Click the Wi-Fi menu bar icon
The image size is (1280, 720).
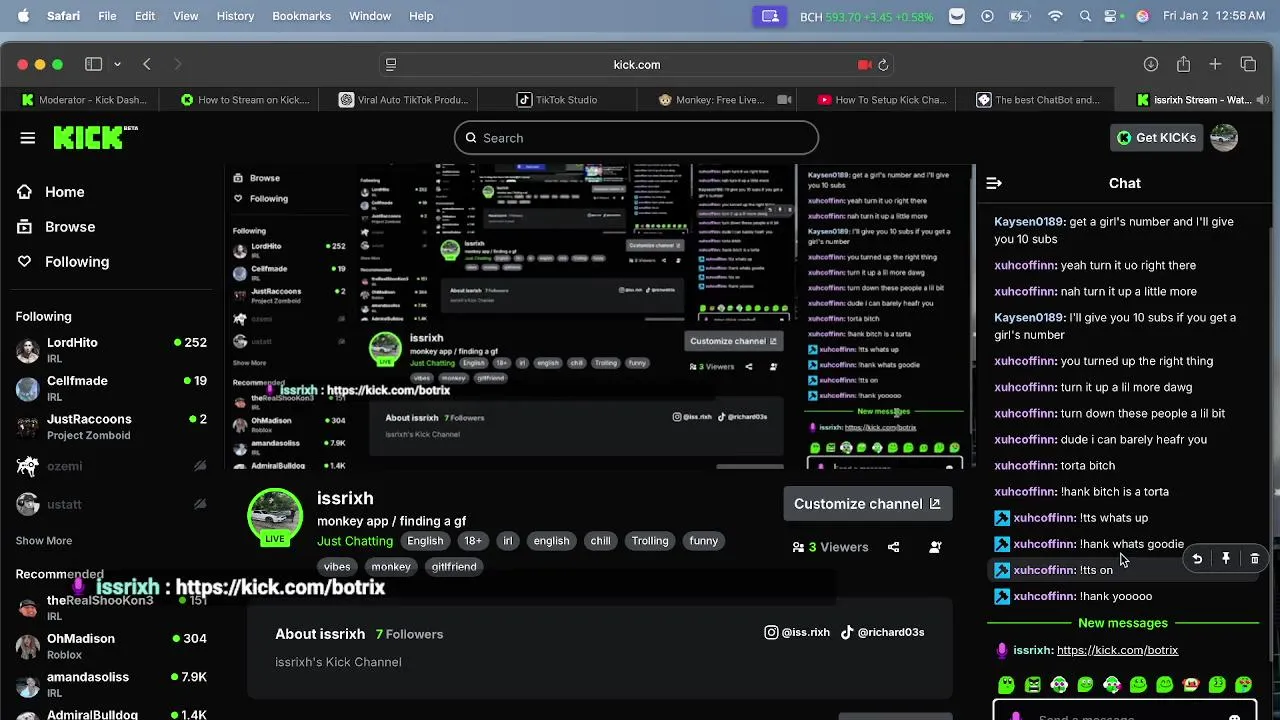[x=1055, y=16]
